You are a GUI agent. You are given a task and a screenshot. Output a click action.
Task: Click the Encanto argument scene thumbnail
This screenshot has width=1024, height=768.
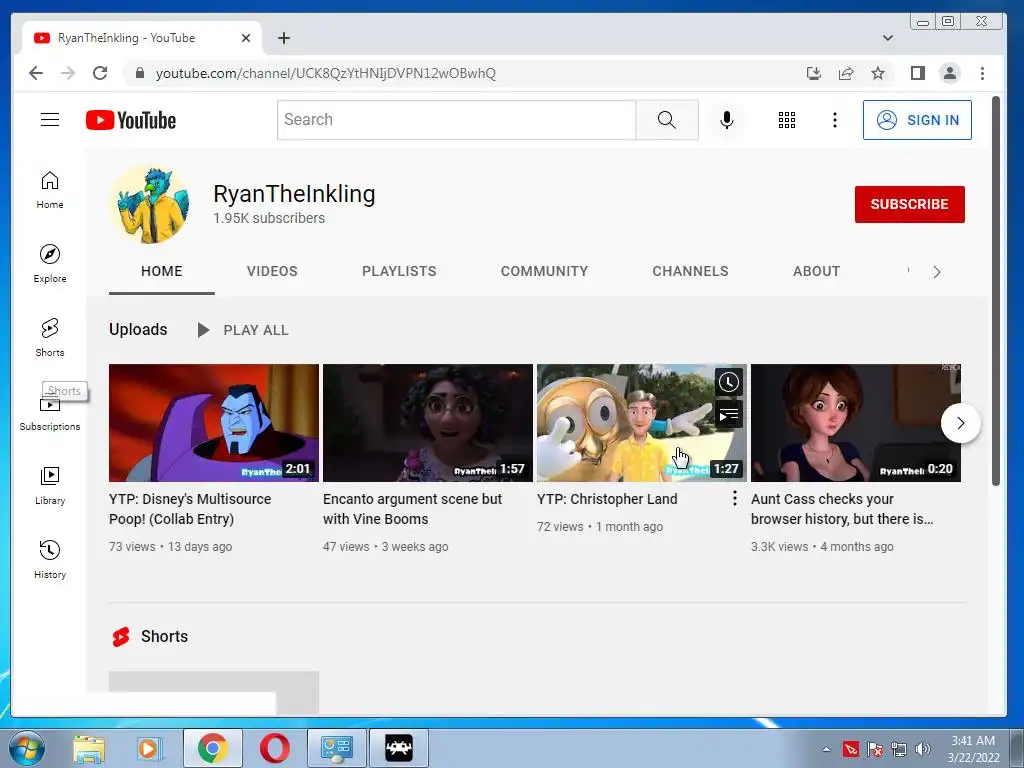click(428, 423)
